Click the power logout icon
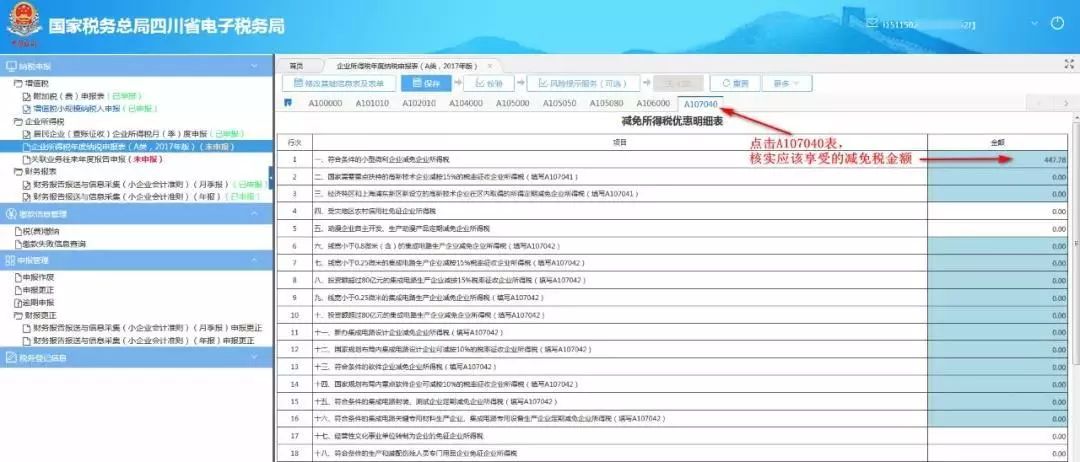 [1057, 23]
